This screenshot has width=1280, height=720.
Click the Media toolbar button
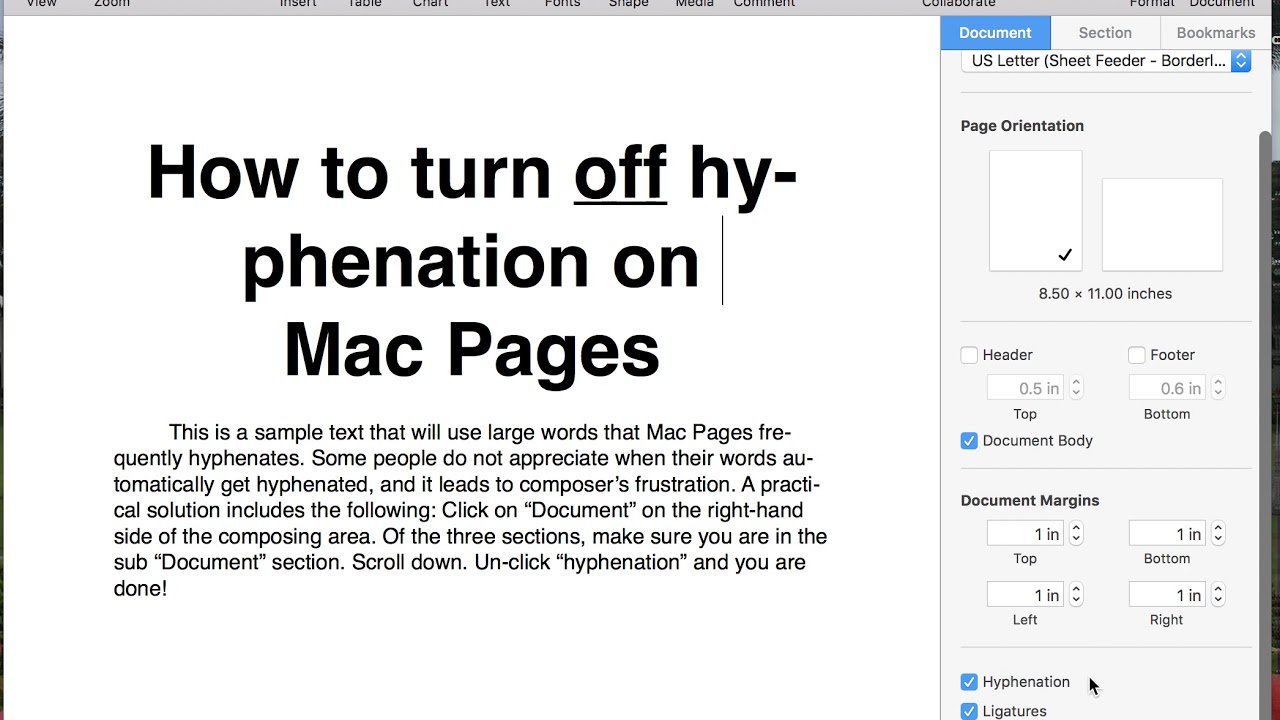pyautogui.click(x=695, y=4)
